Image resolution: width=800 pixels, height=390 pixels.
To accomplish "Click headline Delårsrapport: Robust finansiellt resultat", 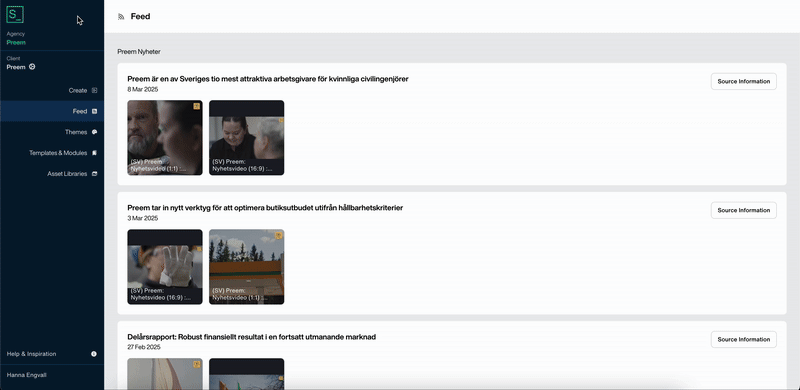I will (x=252, y=337).
